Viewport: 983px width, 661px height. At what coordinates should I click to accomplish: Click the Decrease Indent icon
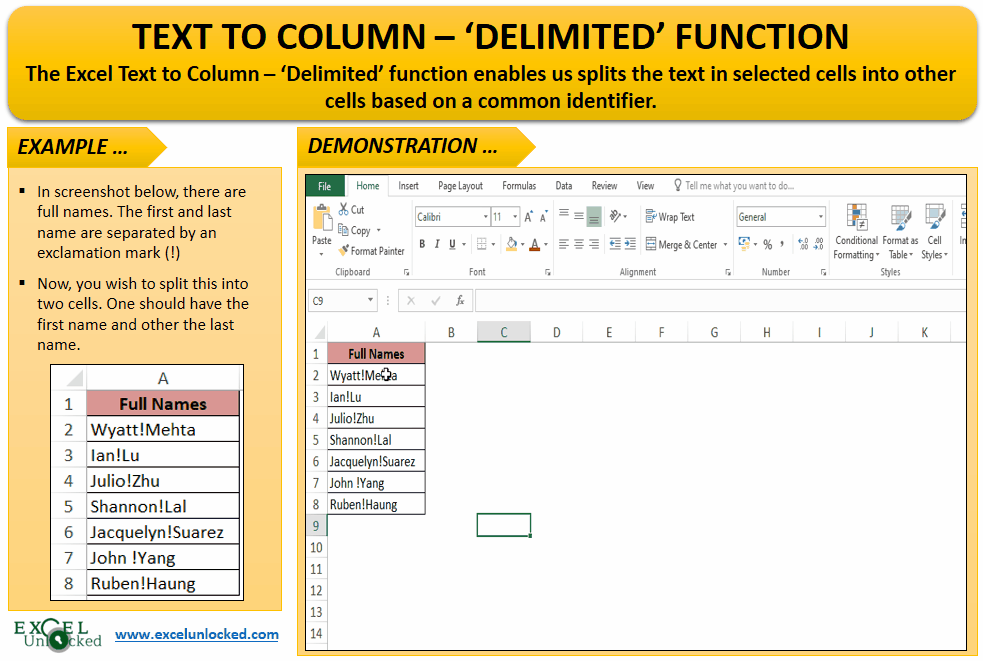[615, 244]
